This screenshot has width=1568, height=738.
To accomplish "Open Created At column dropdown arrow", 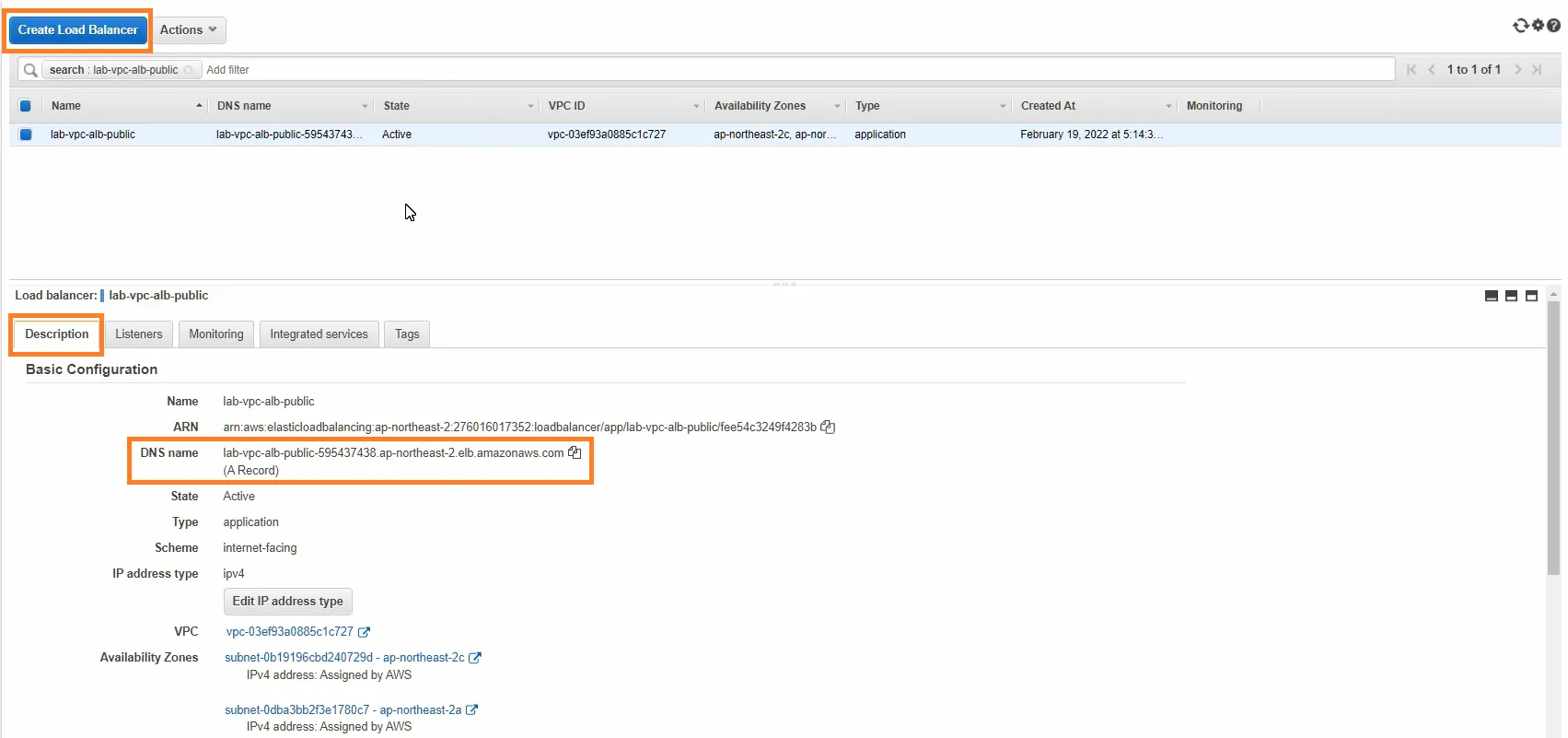I will click(x=1168, y=107).
